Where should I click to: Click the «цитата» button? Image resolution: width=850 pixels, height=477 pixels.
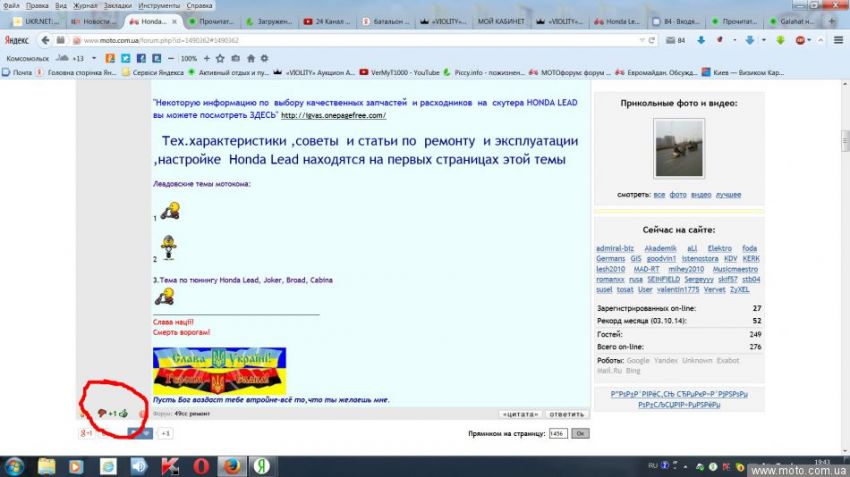click(520, 414)
